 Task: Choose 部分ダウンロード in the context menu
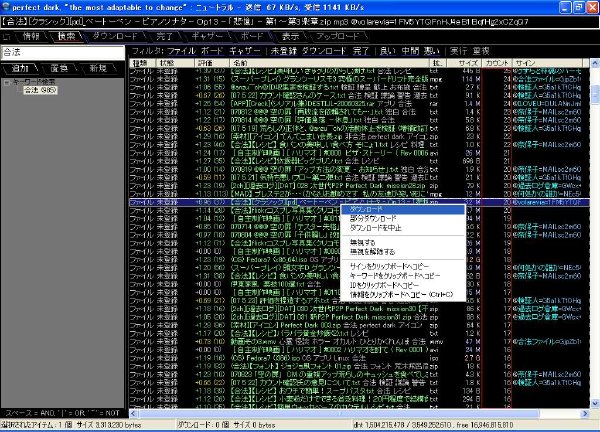403,218
